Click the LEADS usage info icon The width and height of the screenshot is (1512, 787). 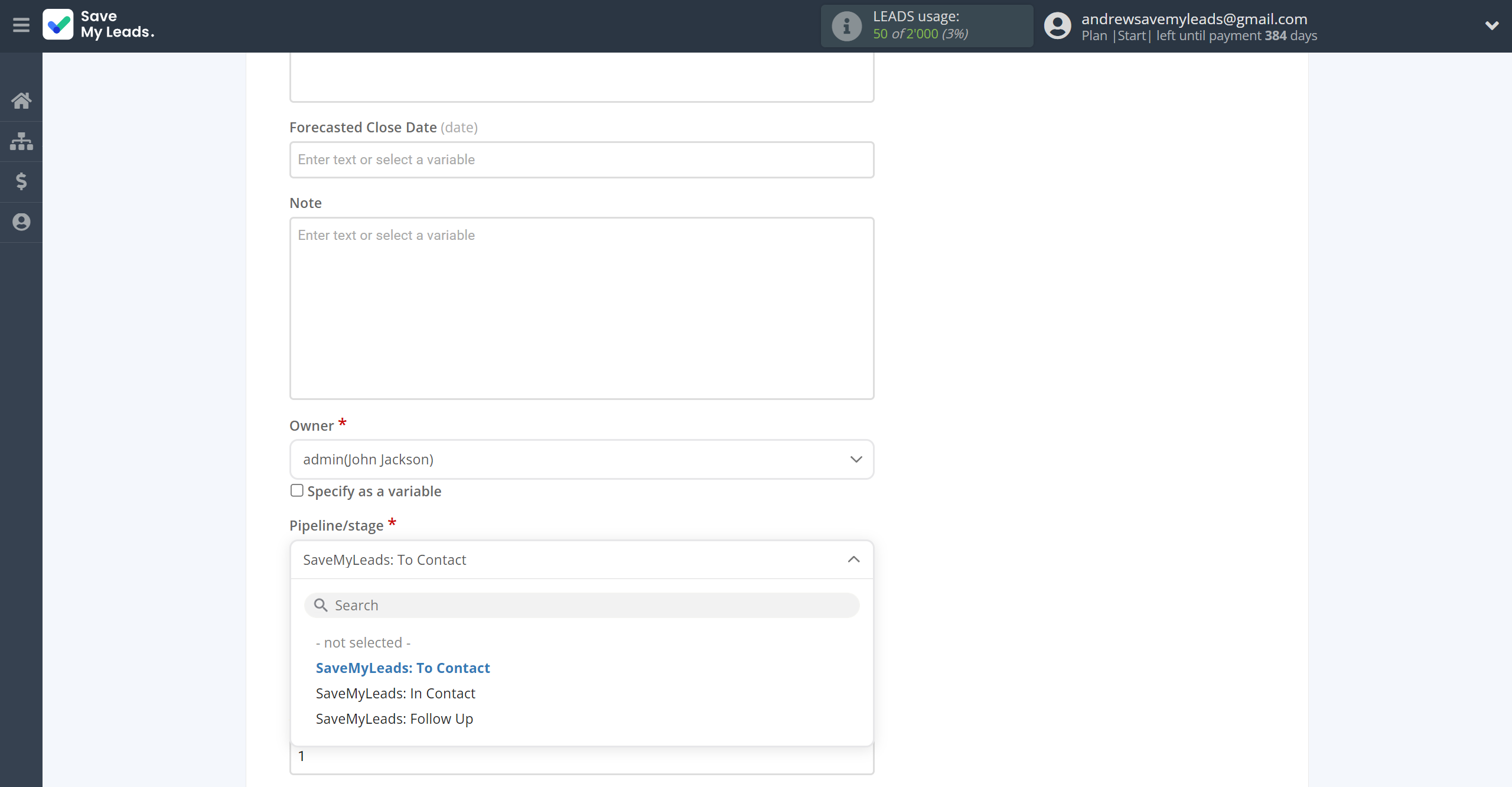click(846, 26)
